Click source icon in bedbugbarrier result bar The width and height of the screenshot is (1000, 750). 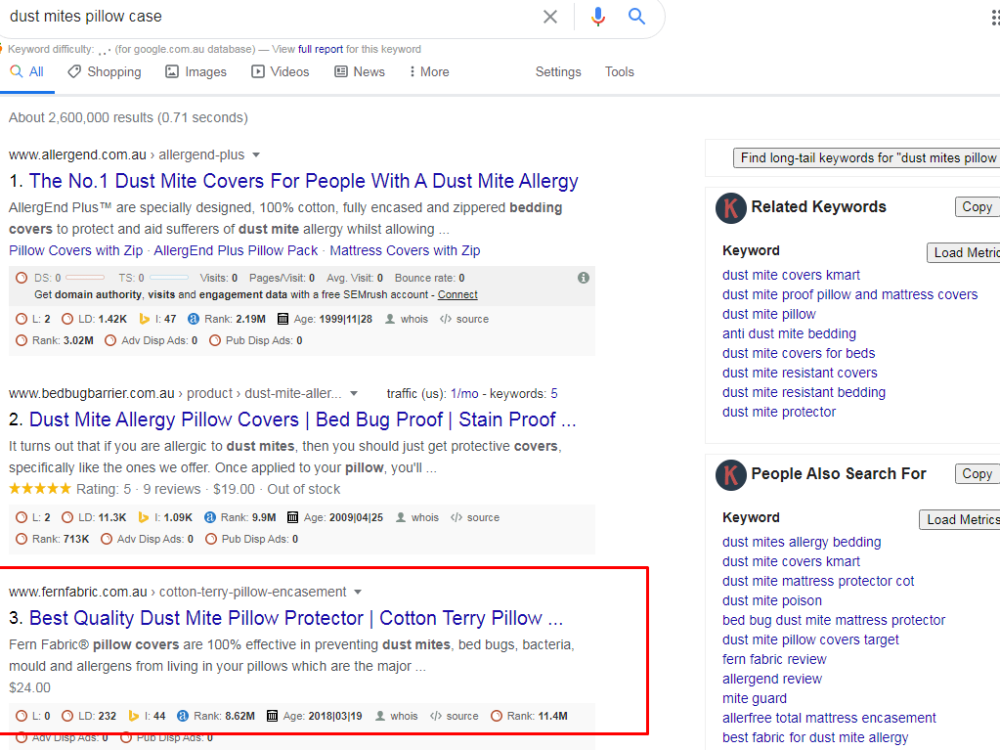456,517
